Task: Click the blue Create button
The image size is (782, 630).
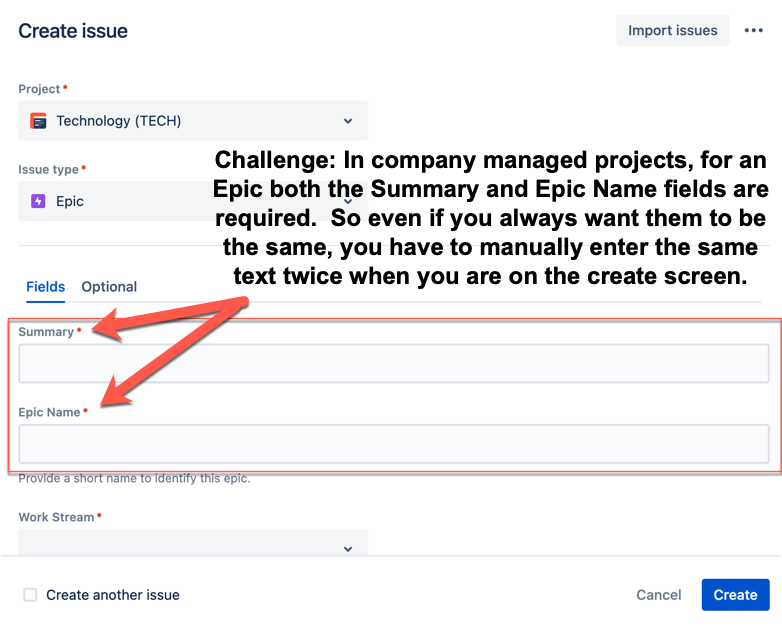Action: point(735,595)
